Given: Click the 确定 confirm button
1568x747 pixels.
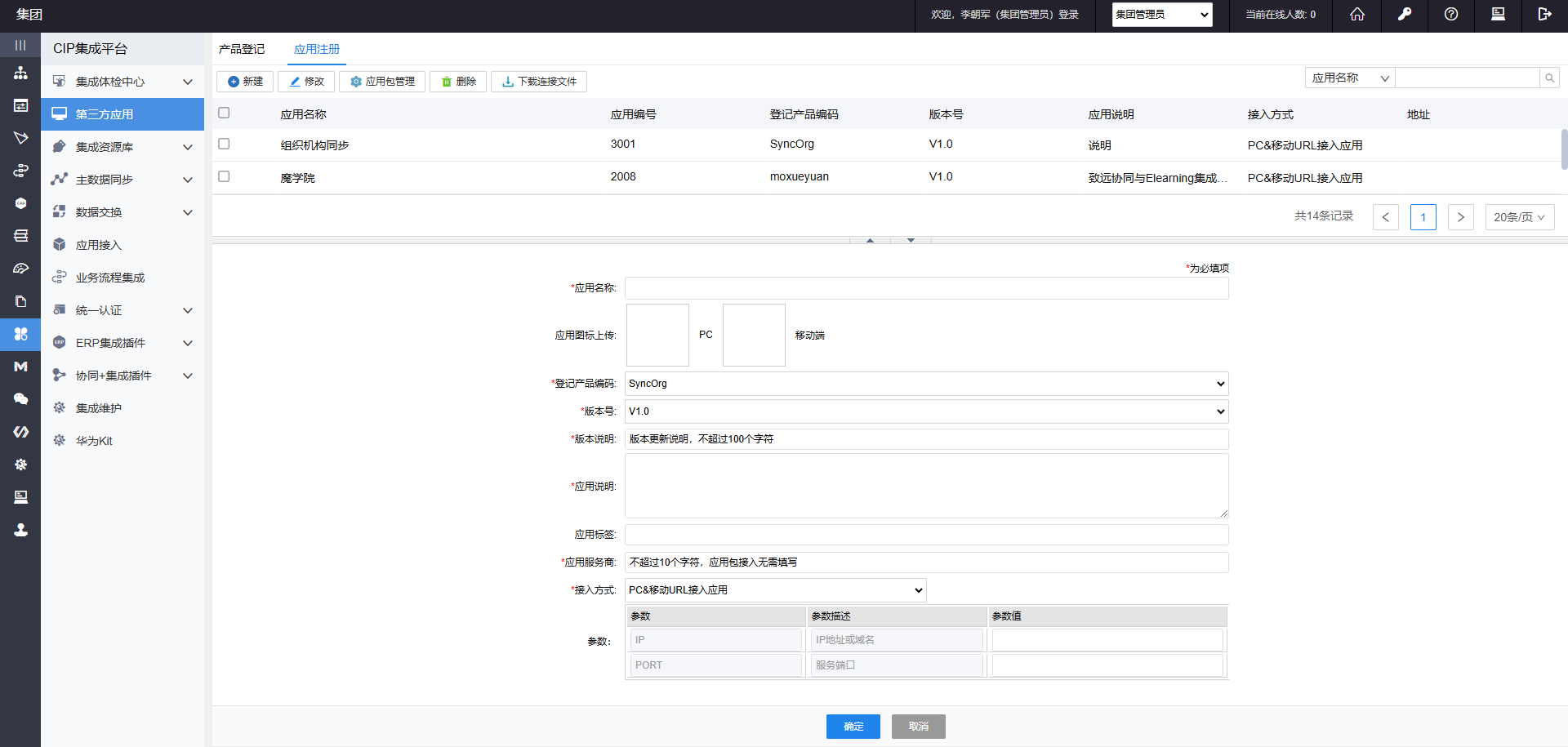Looking at the screenshot, I should (853, 727).
